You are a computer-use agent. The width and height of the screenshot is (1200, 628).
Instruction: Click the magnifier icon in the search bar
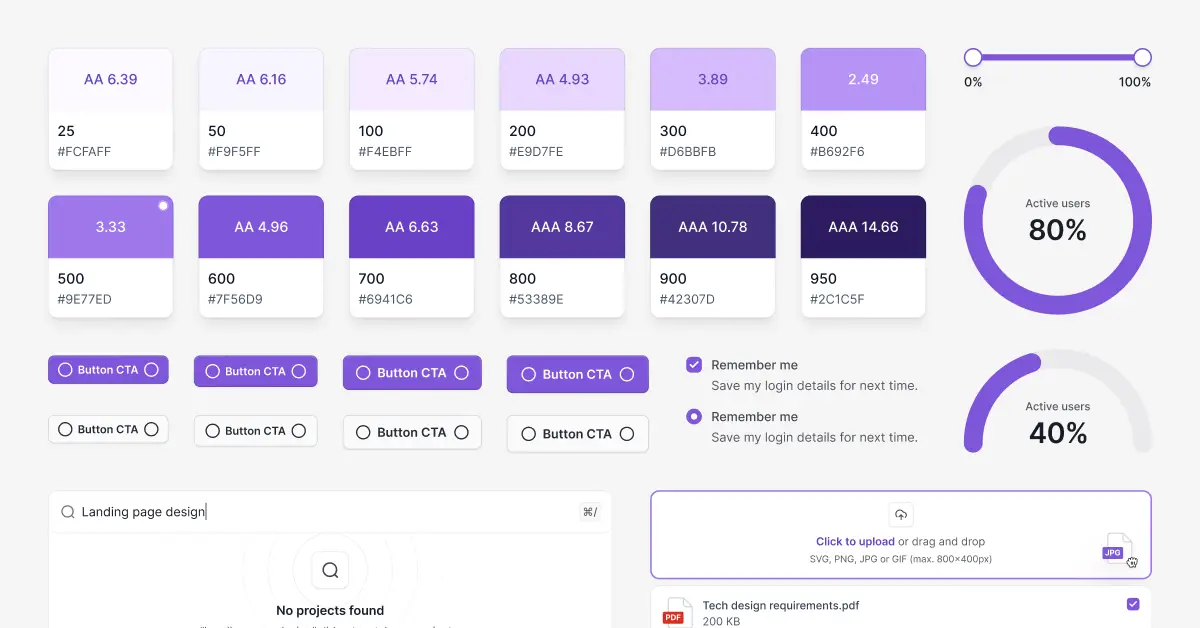click(x=67, y=511)
